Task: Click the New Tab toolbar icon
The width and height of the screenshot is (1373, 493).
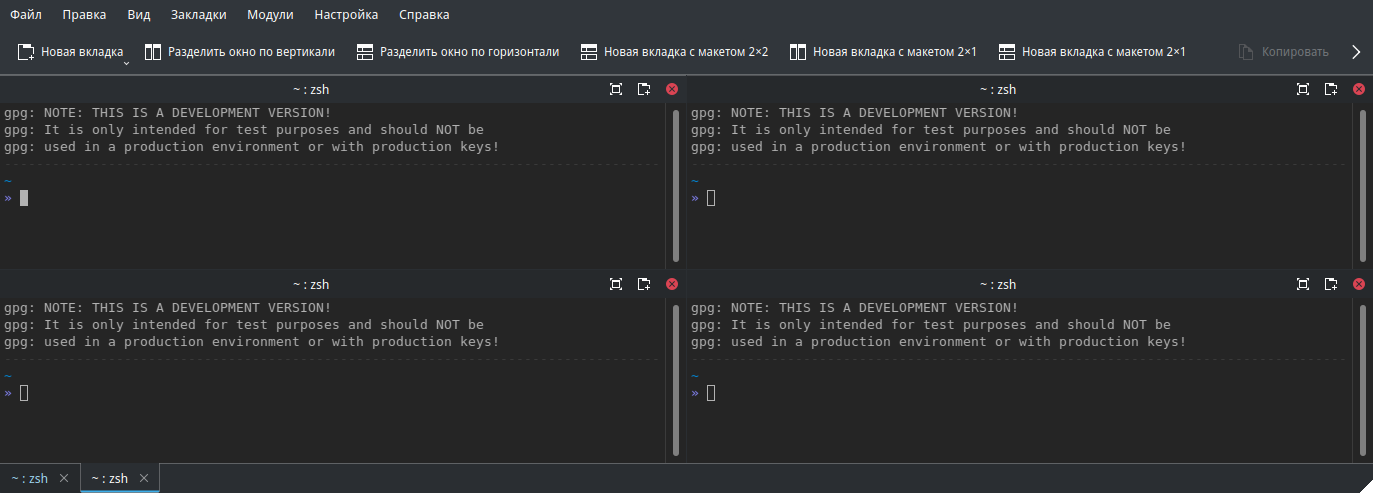Action: 27,52
